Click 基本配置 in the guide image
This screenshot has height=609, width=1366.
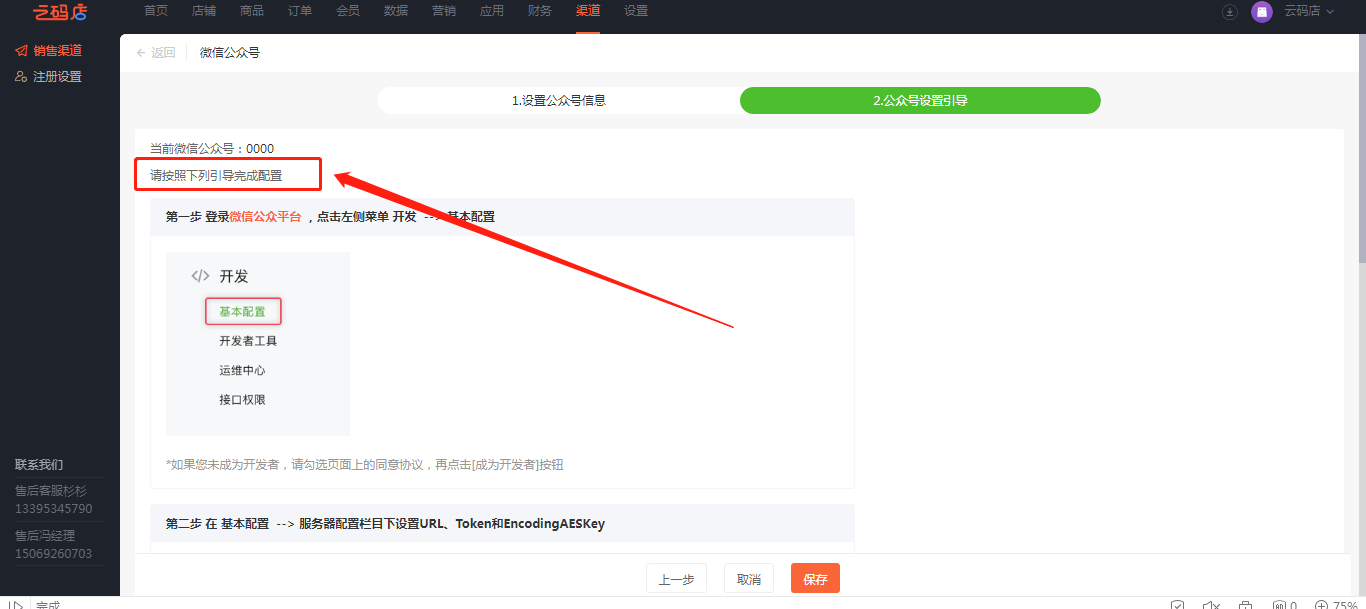point(243,312)
